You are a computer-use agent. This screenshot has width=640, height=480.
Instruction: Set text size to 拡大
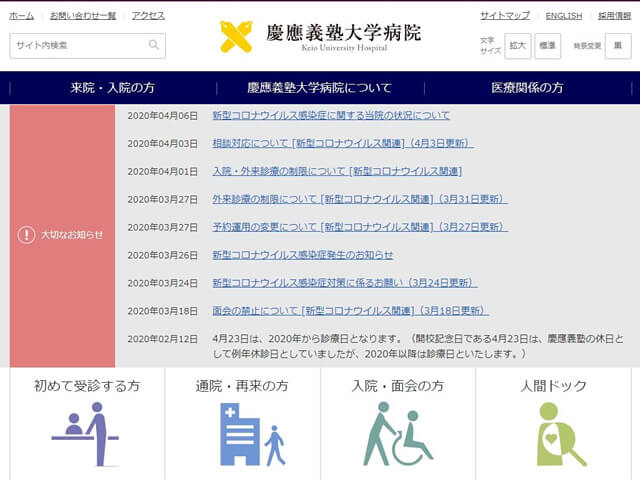(518, 46)
